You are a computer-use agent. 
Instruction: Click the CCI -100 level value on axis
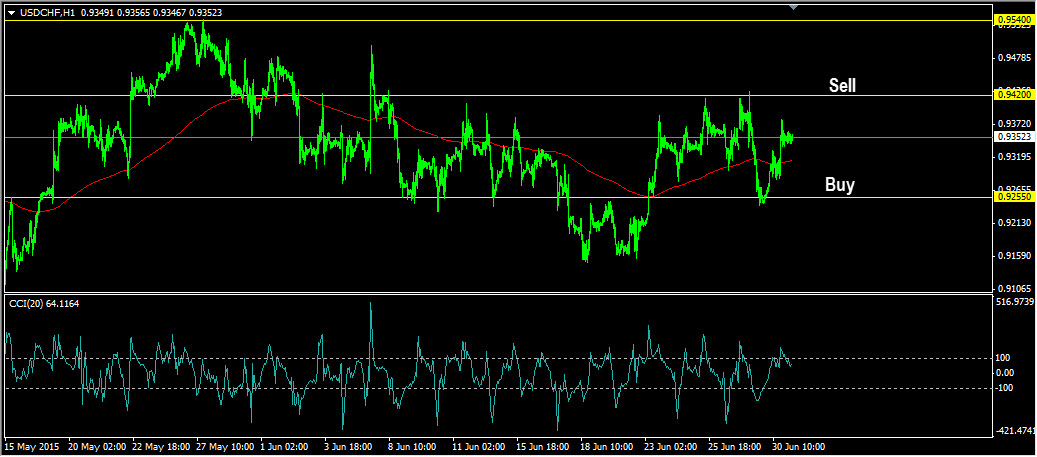(1005, 388)
